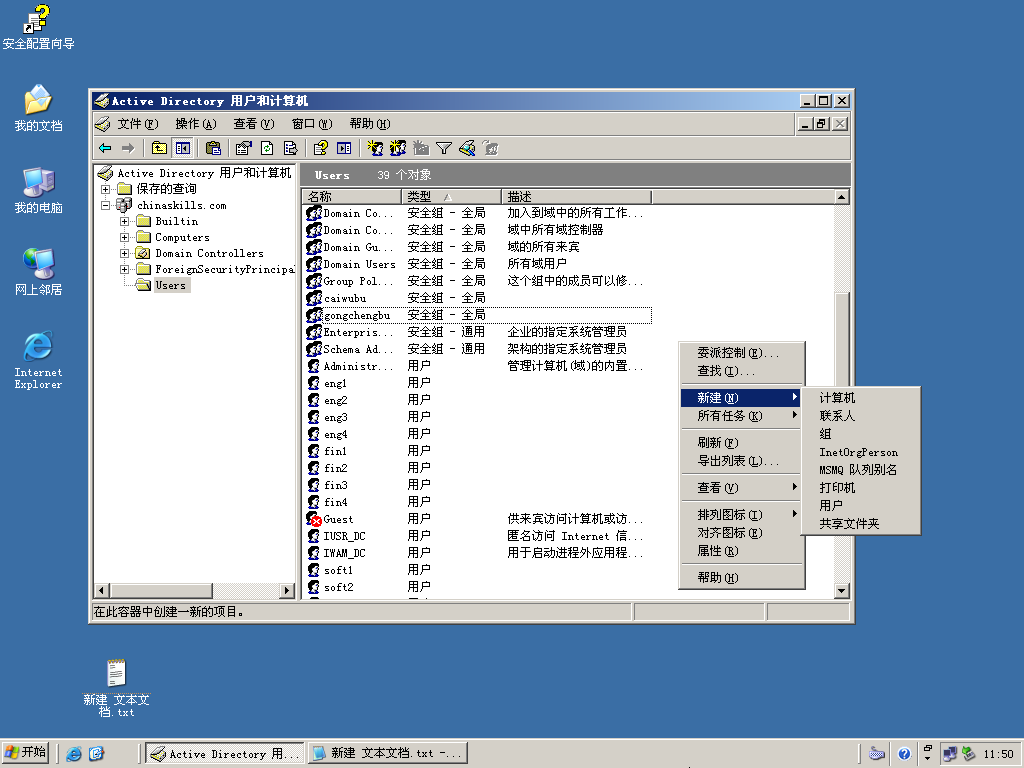
Task: Open the My Documents desktop icon
Action: (39, 108)
